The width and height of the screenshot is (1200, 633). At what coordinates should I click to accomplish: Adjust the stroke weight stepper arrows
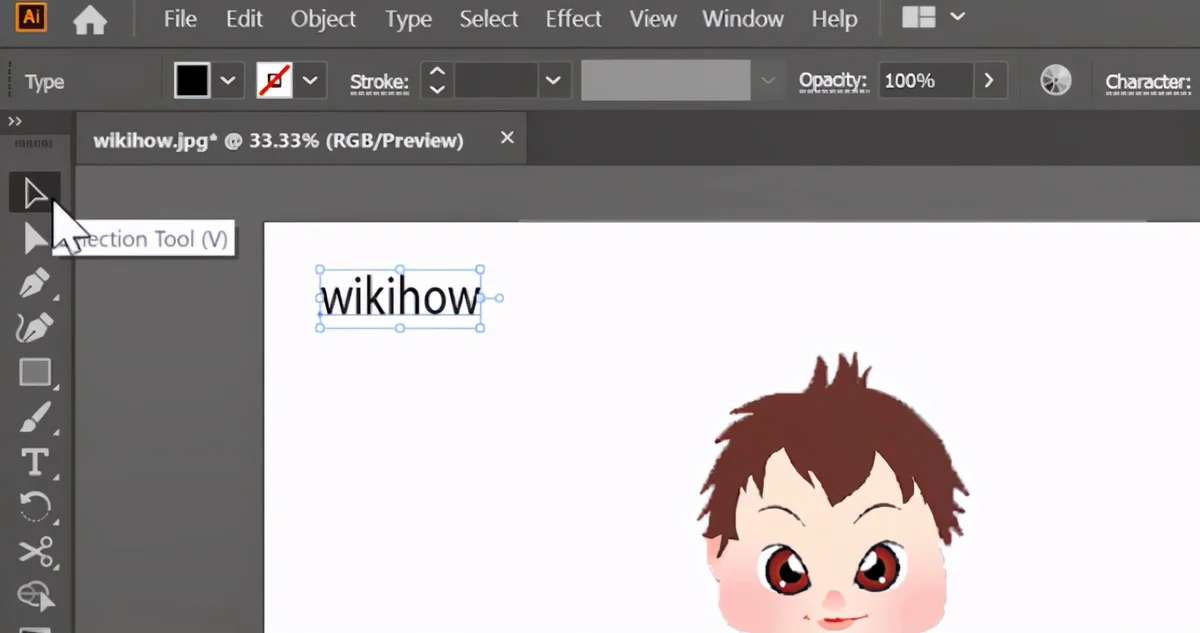pyautogui.click(x=436, y=81)
